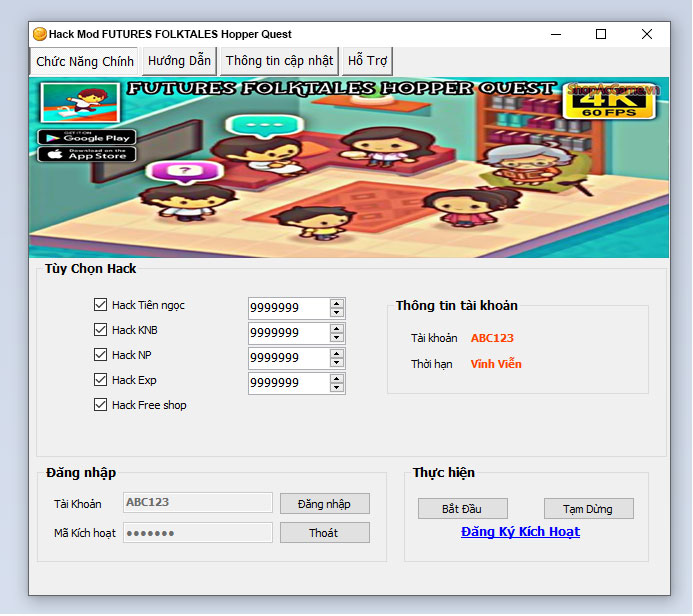Maximize the Hack Mod window

[601, 34]
